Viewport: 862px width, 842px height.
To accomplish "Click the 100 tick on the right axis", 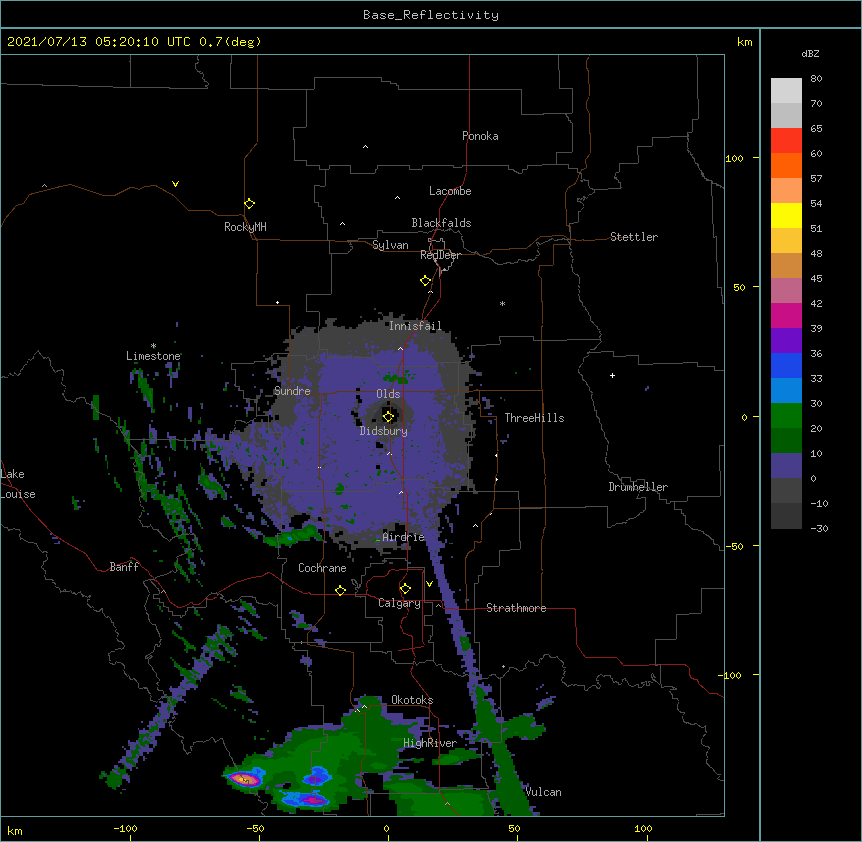I will [734, 158].
